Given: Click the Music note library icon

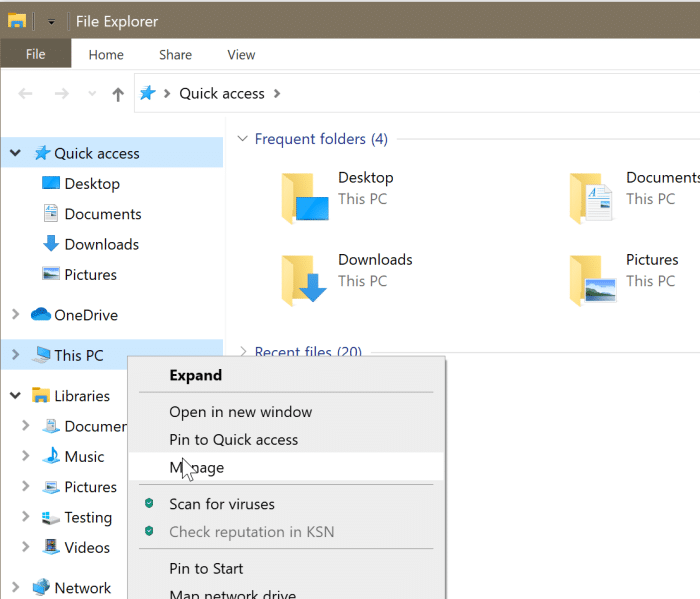Looking at the screenshot, I should [x=51, y=456].
